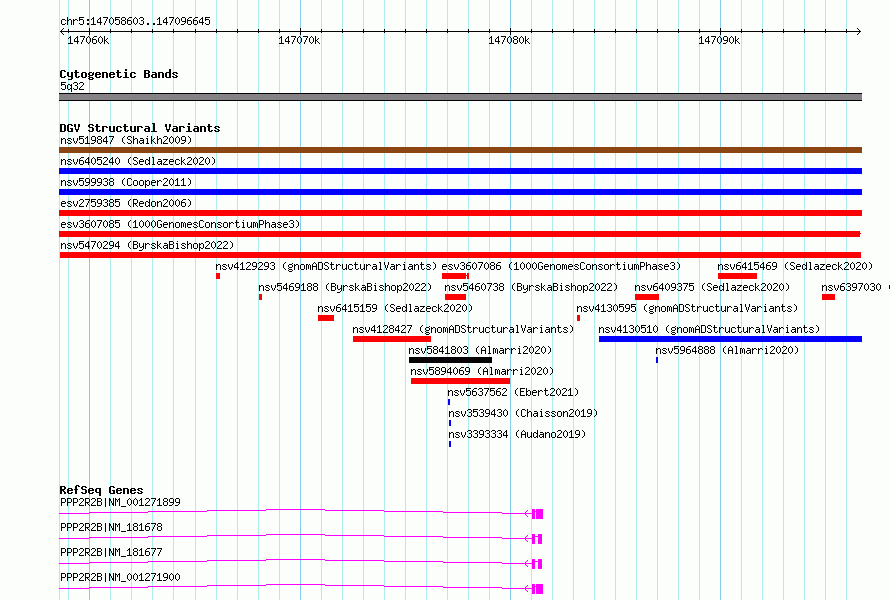This screenshot has height=600, width=890.
Task: Click the small red nsv4129293 marker
Action: 218,276
